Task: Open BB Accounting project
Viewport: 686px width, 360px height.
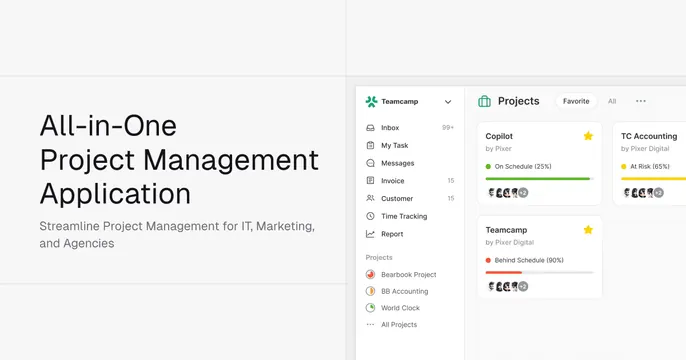Action: [x=404, y=291]
